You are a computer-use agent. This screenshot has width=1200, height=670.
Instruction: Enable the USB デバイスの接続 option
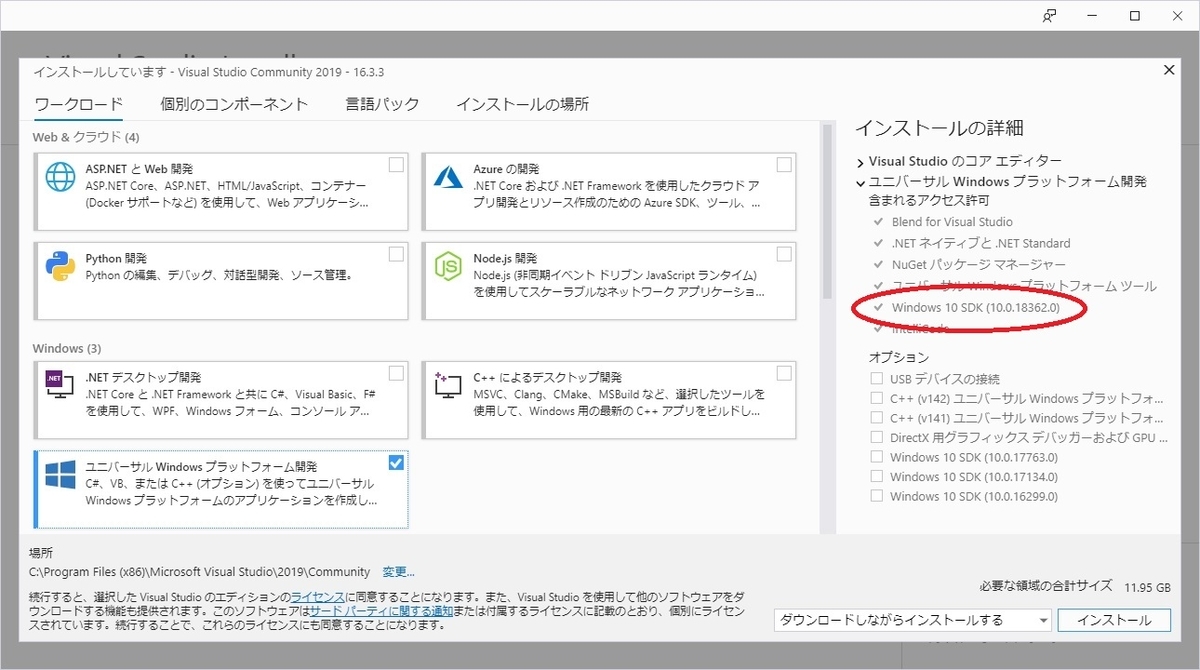877,379
